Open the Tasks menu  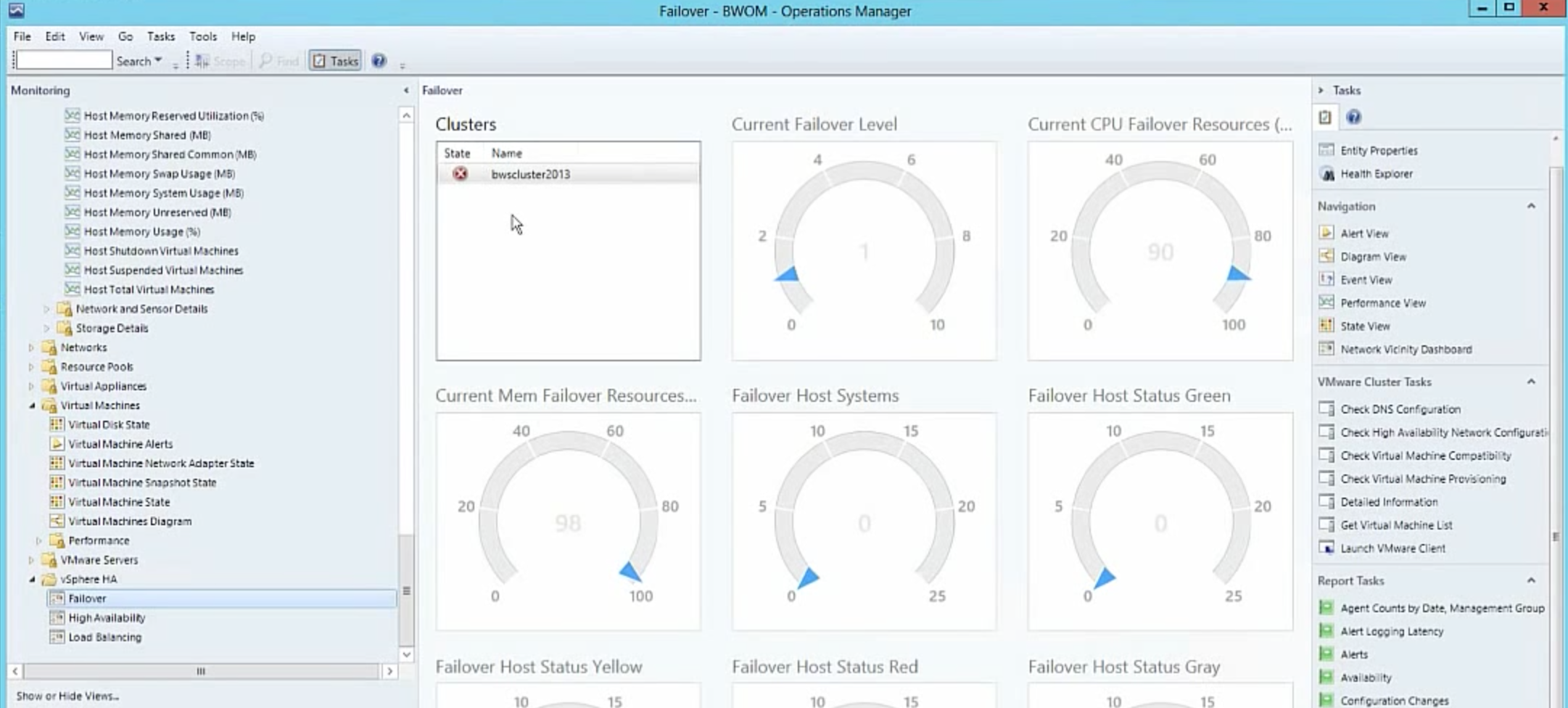click(x=161, y=36)
